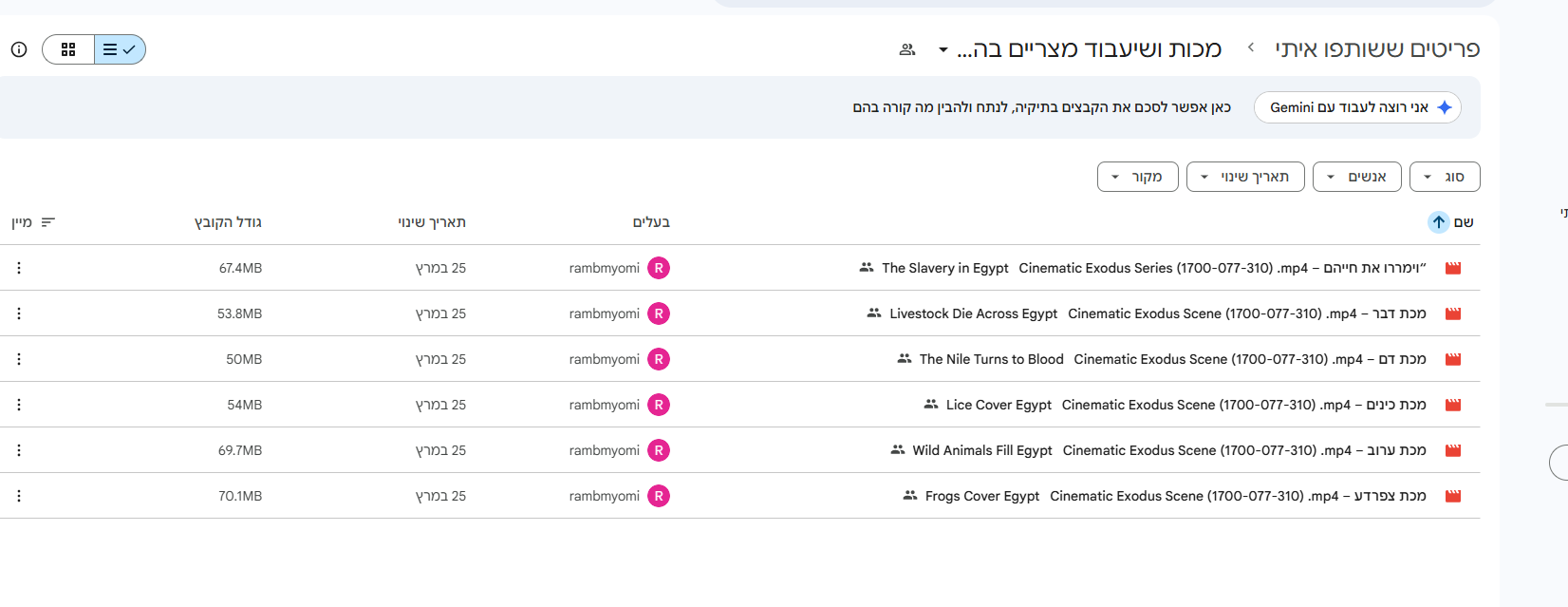Screen dimensions: 1568x607
Task: Go to פריטים ששותפו איתי breadcrumb
Action: (x=1377, y=49)
